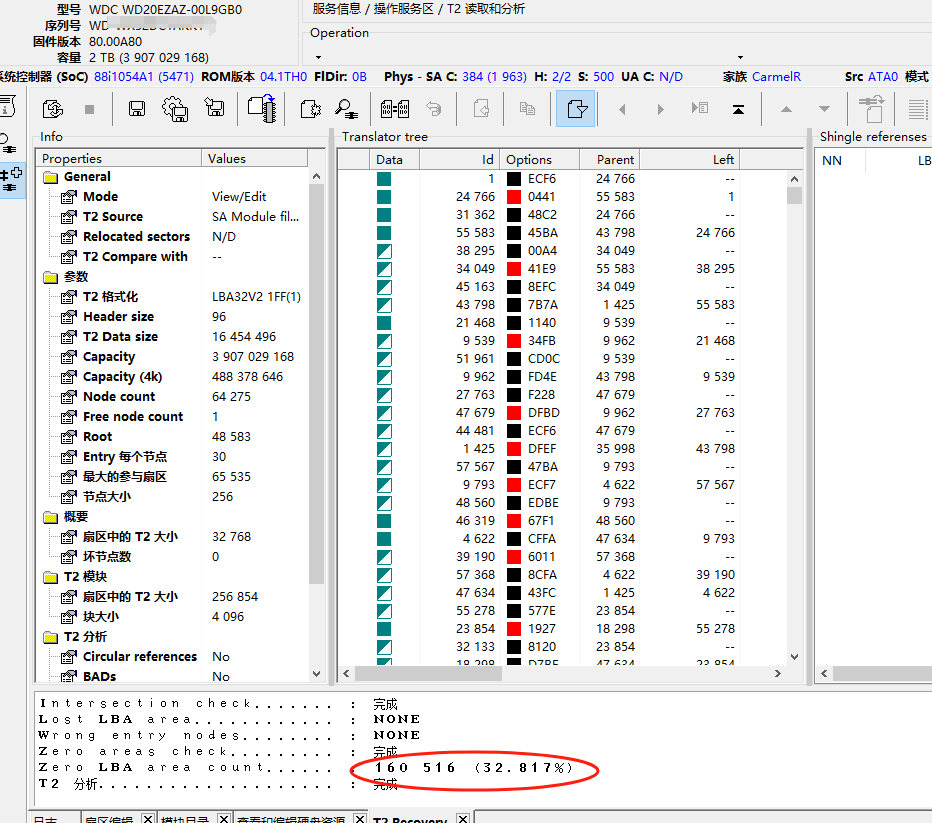Click the magnifier search settings icon
Screen dimensions: 932x823
coord(346,109)
